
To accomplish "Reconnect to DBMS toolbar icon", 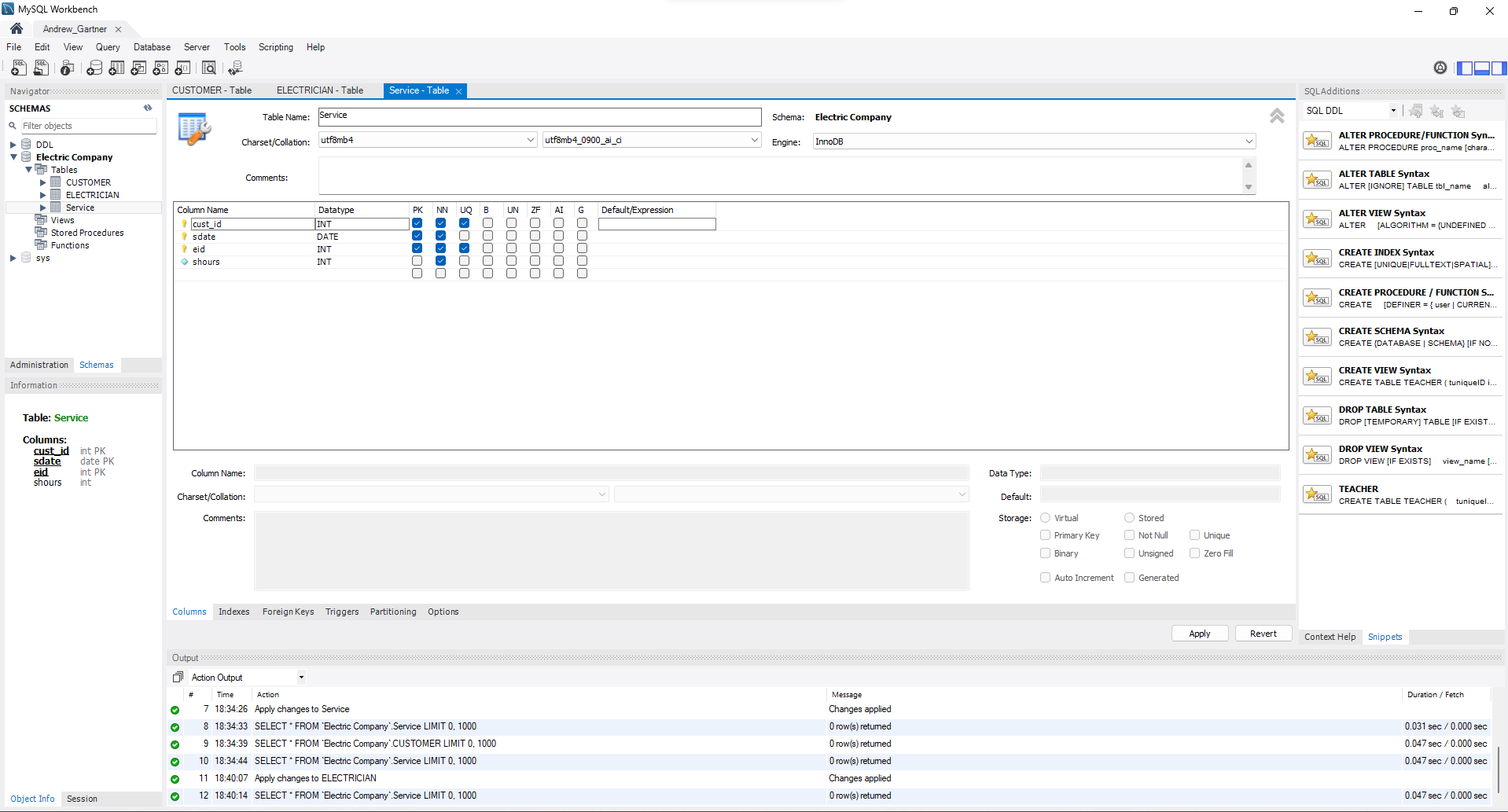I will (x=235, y=68).
